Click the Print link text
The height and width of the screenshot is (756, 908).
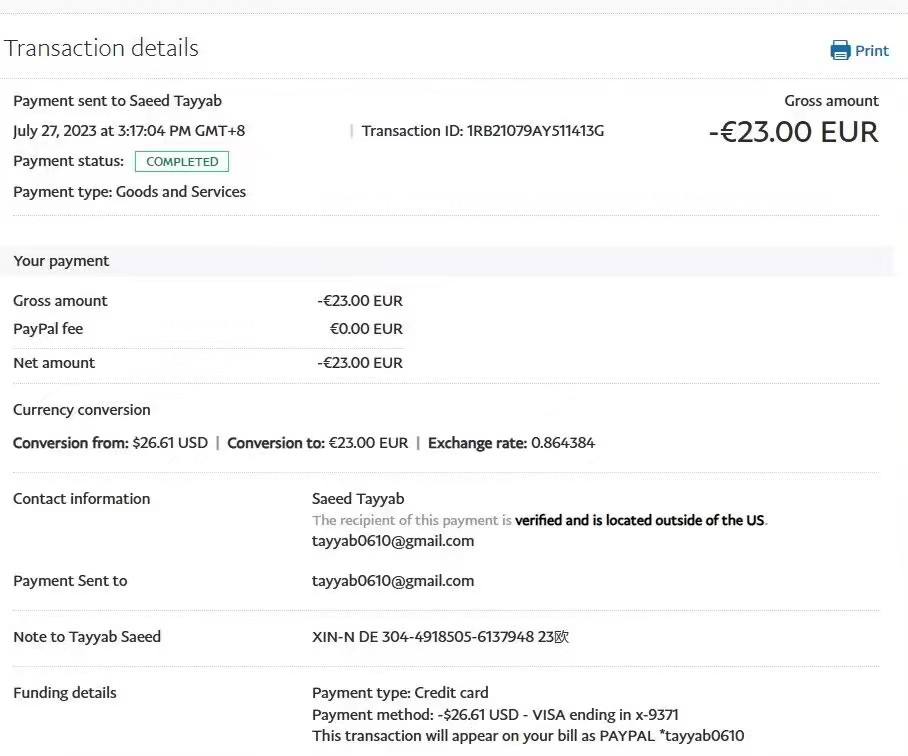coord(871,51)
